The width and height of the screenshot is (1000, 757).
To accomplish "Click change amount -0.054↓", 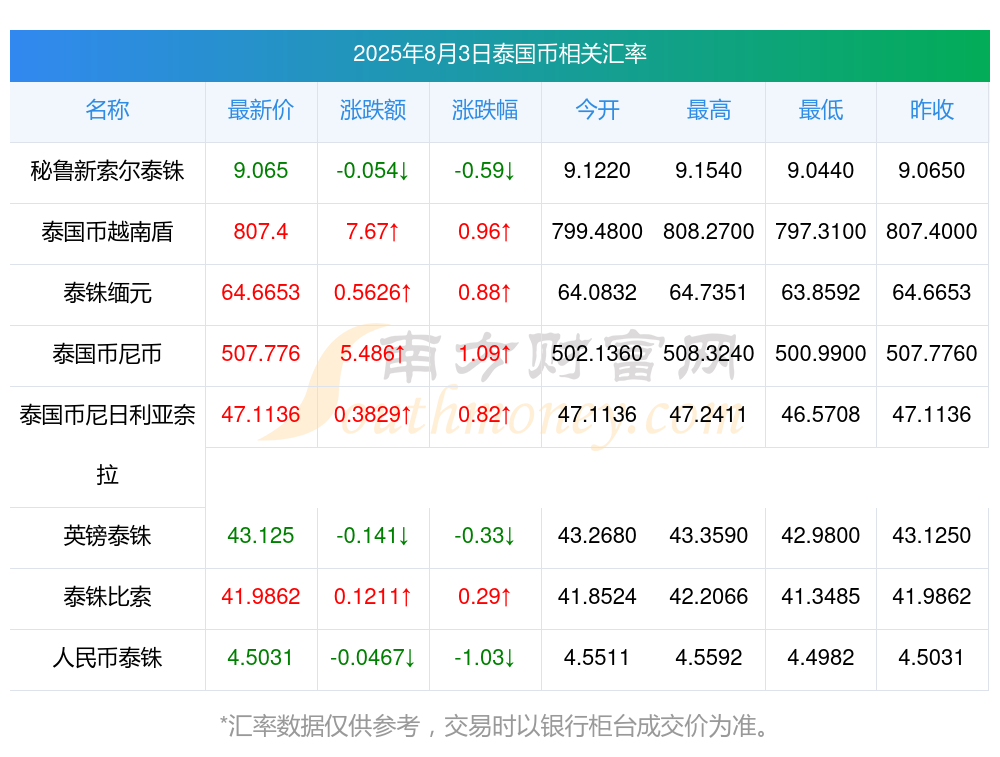I will 373,171.
